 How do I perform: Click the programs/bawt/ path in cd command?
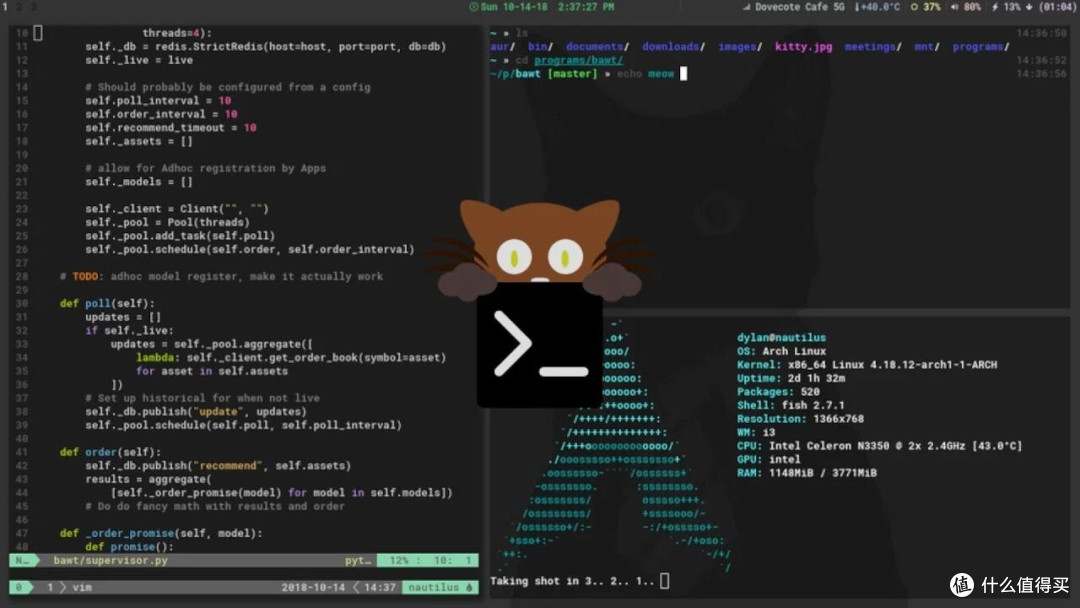pos(579,61)
